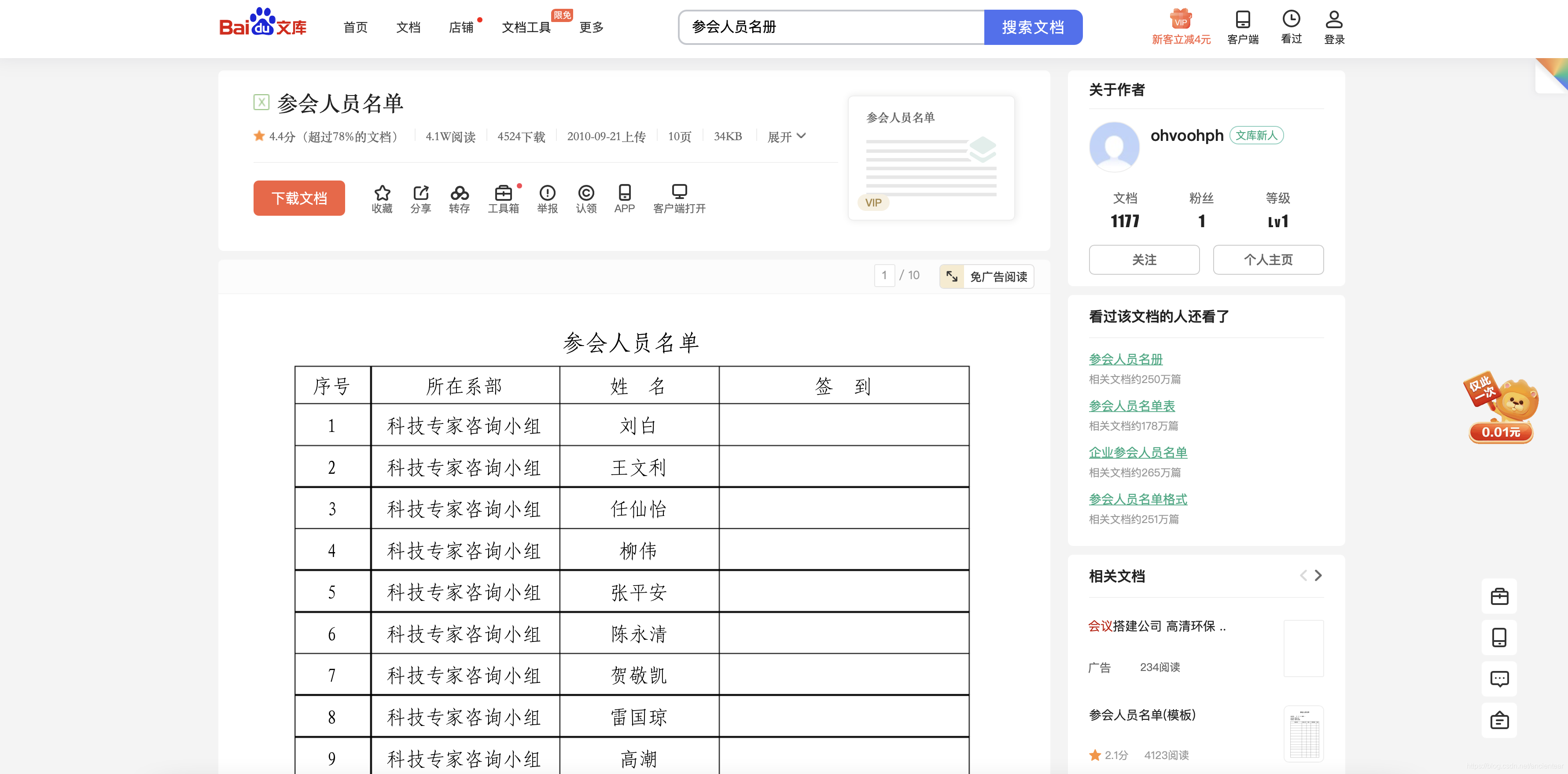
Task: Click the fullscreen expand arrow icon
Action: (951, 276)
